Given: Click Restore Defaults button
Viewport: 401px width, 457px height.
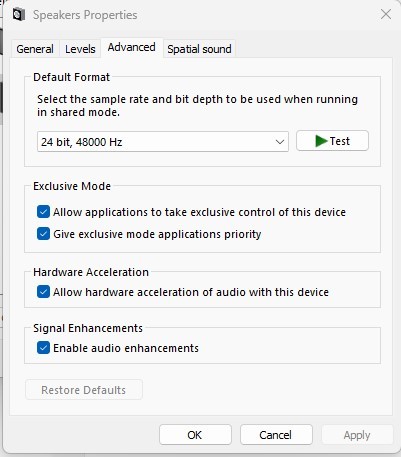Looking at the screenshot, I should pos(84,390).
